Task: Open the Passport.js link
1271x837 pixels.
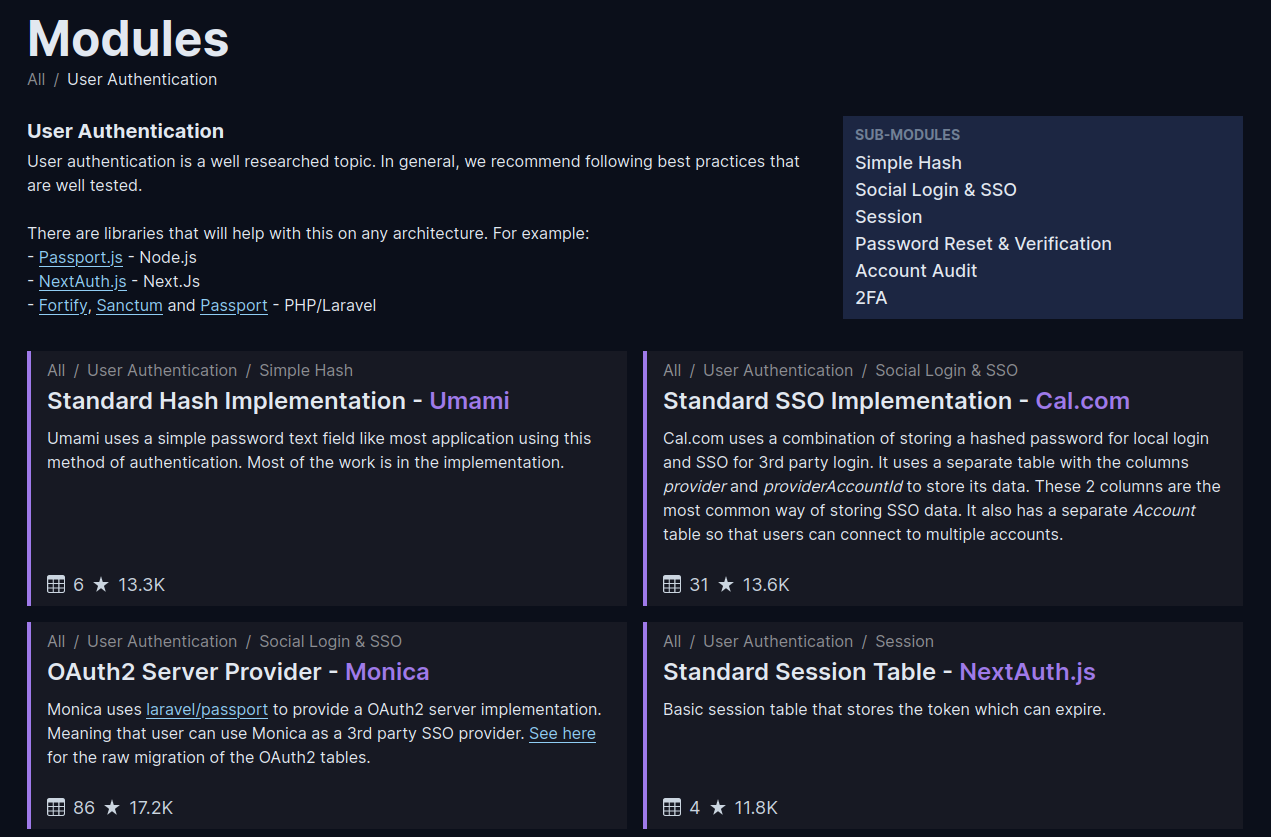Action: [x=81, y=257]
